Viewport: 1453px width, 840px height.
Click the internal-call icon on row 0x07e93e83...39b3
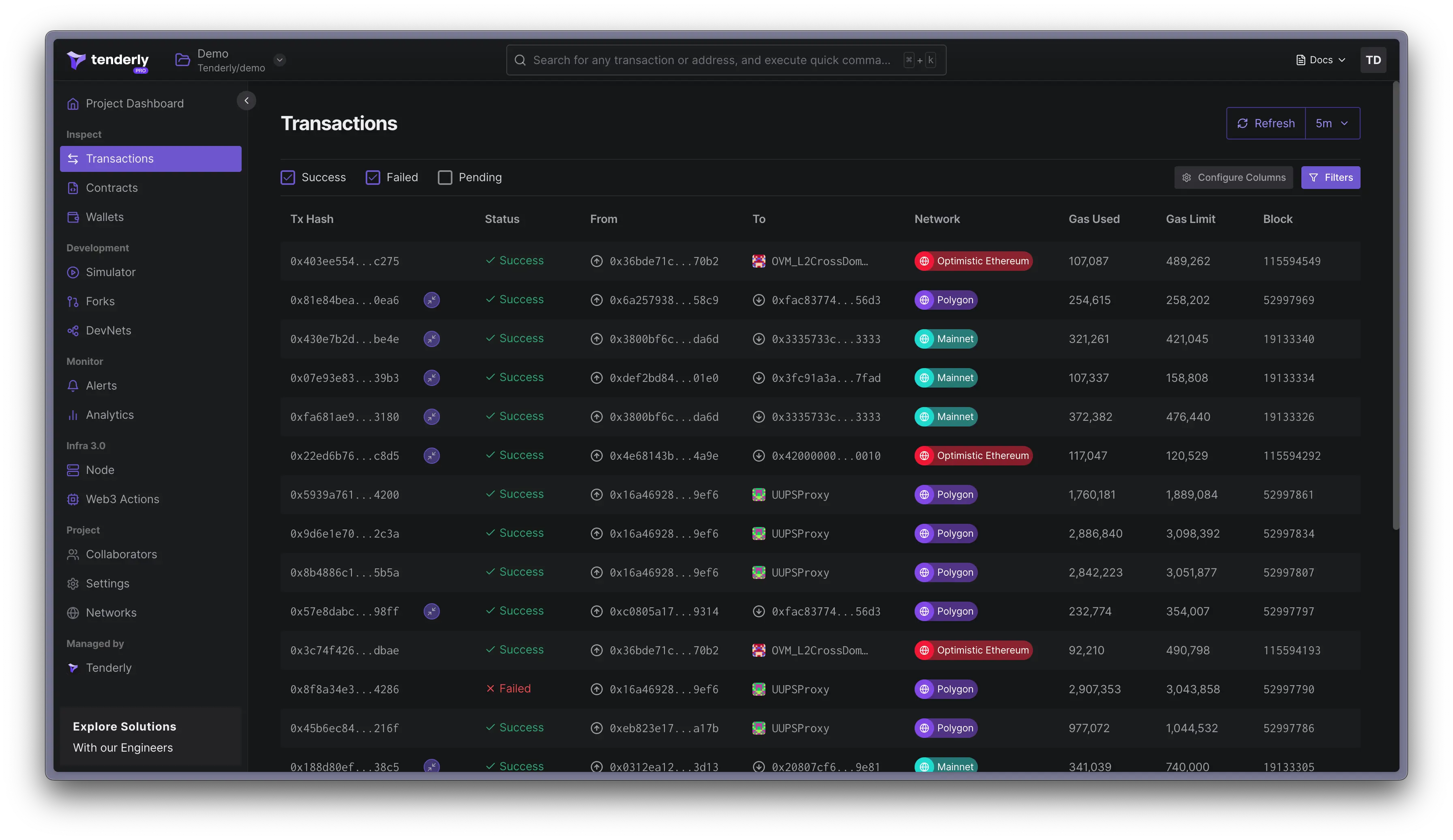(431, 377)
